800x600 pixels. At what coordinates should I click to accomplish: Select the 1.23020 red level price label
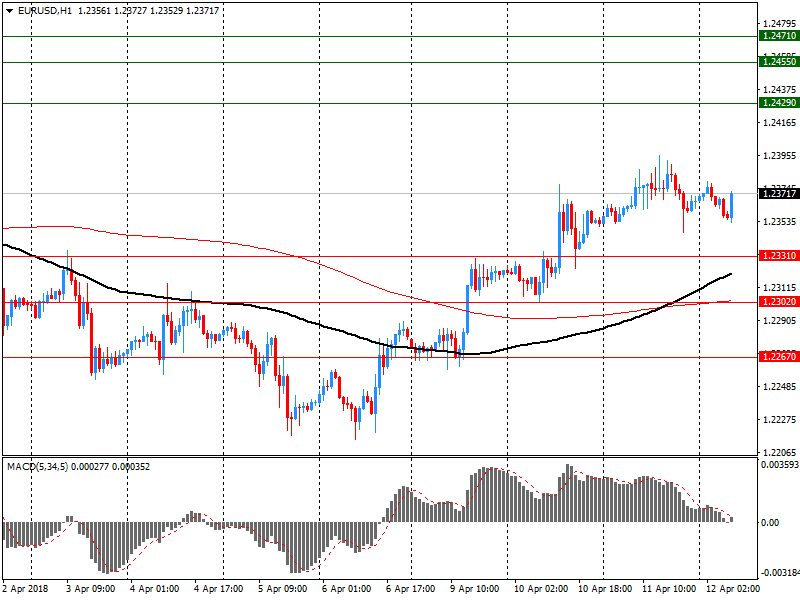pos(779,302)
